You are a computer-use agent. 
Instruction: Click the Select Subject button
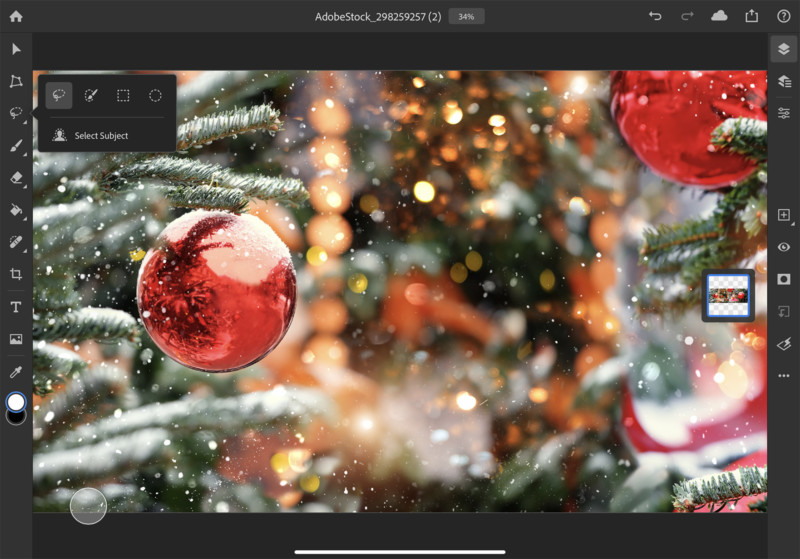pyautogui.click(x=90, y=135)
